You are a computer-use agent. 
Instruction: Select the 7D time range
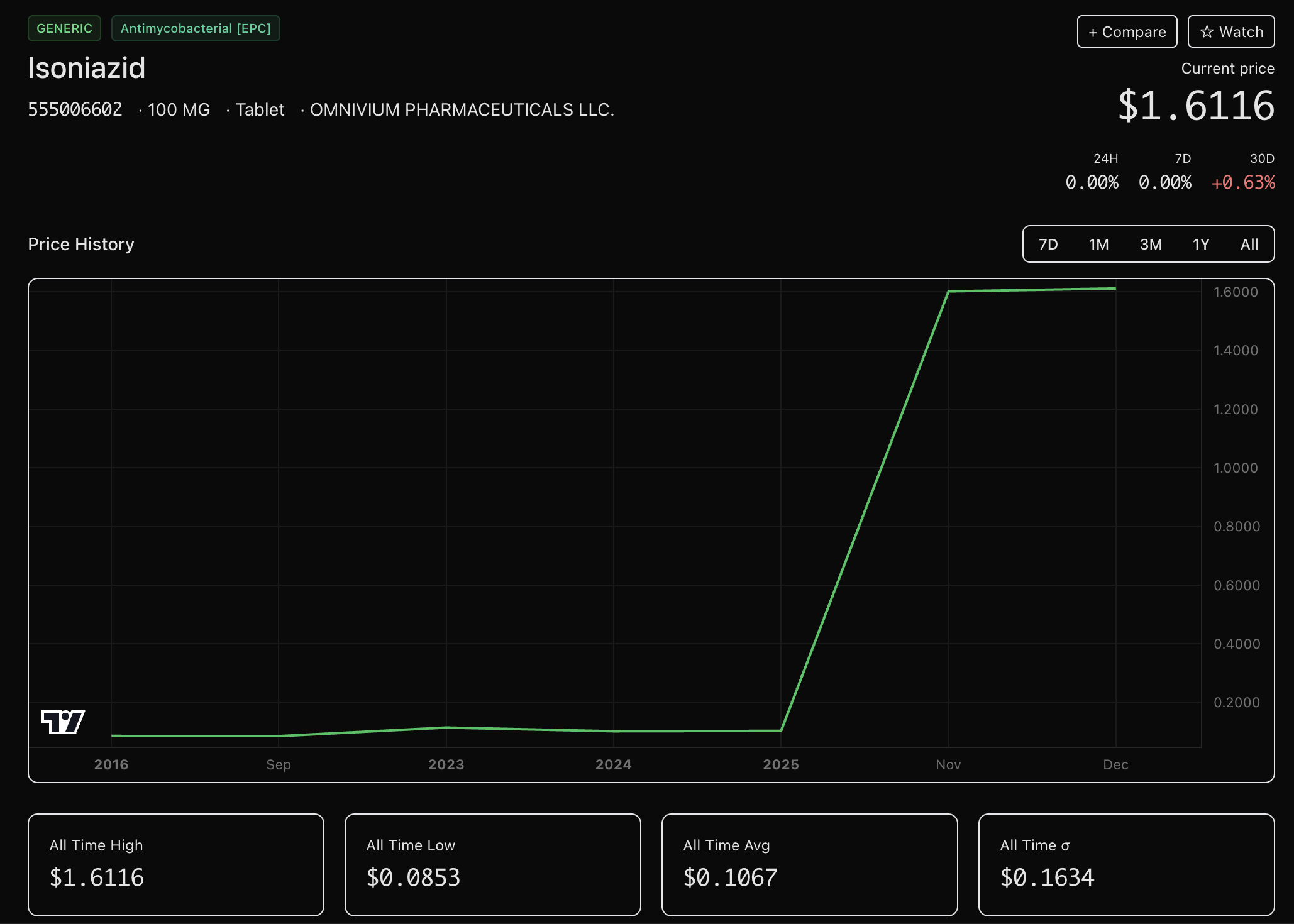point(1048,244)
